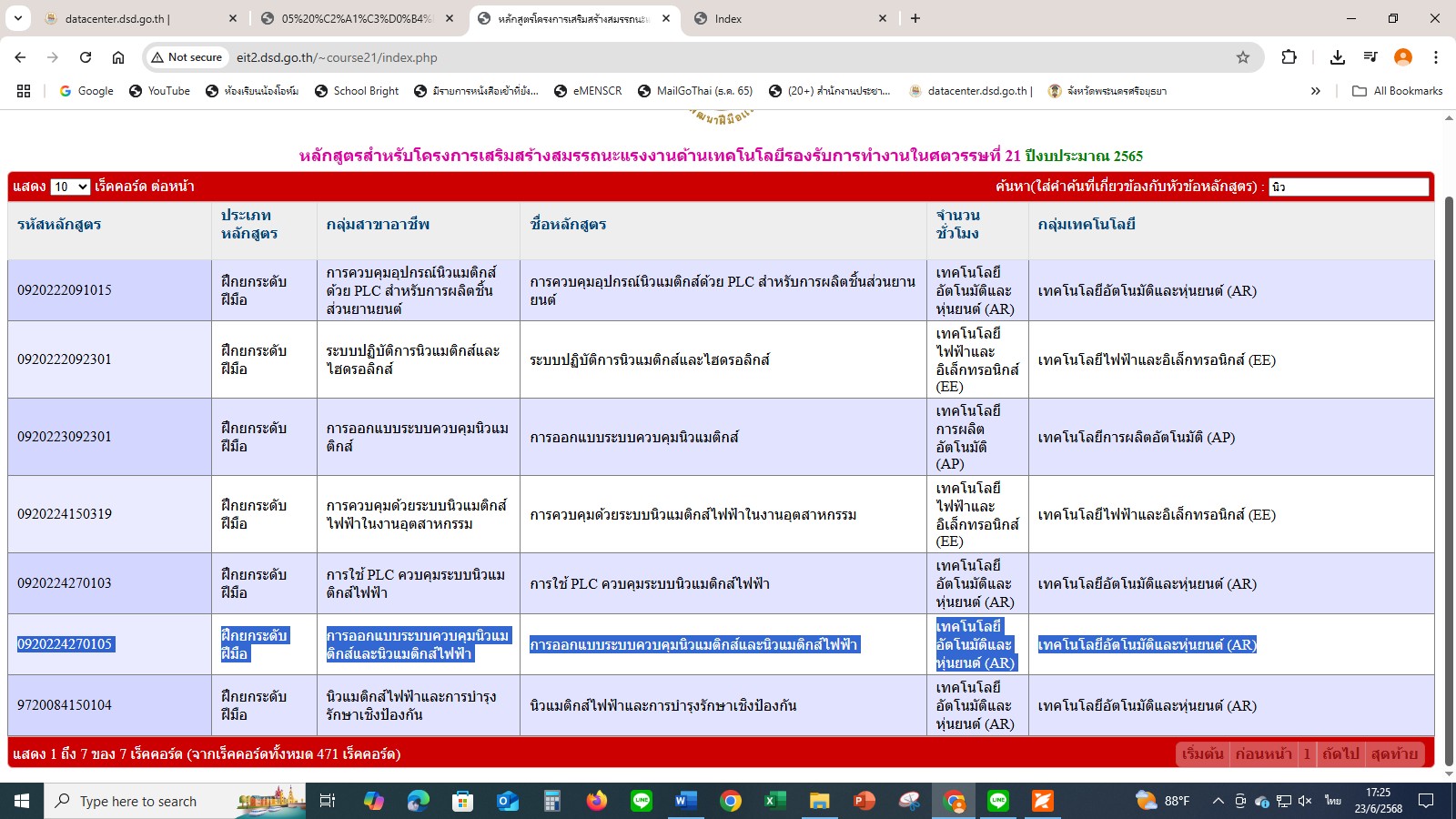Go to previous page with ก่อนหน้า
The height and width of the screenshot is (819, 1456).
(1263, 753)
